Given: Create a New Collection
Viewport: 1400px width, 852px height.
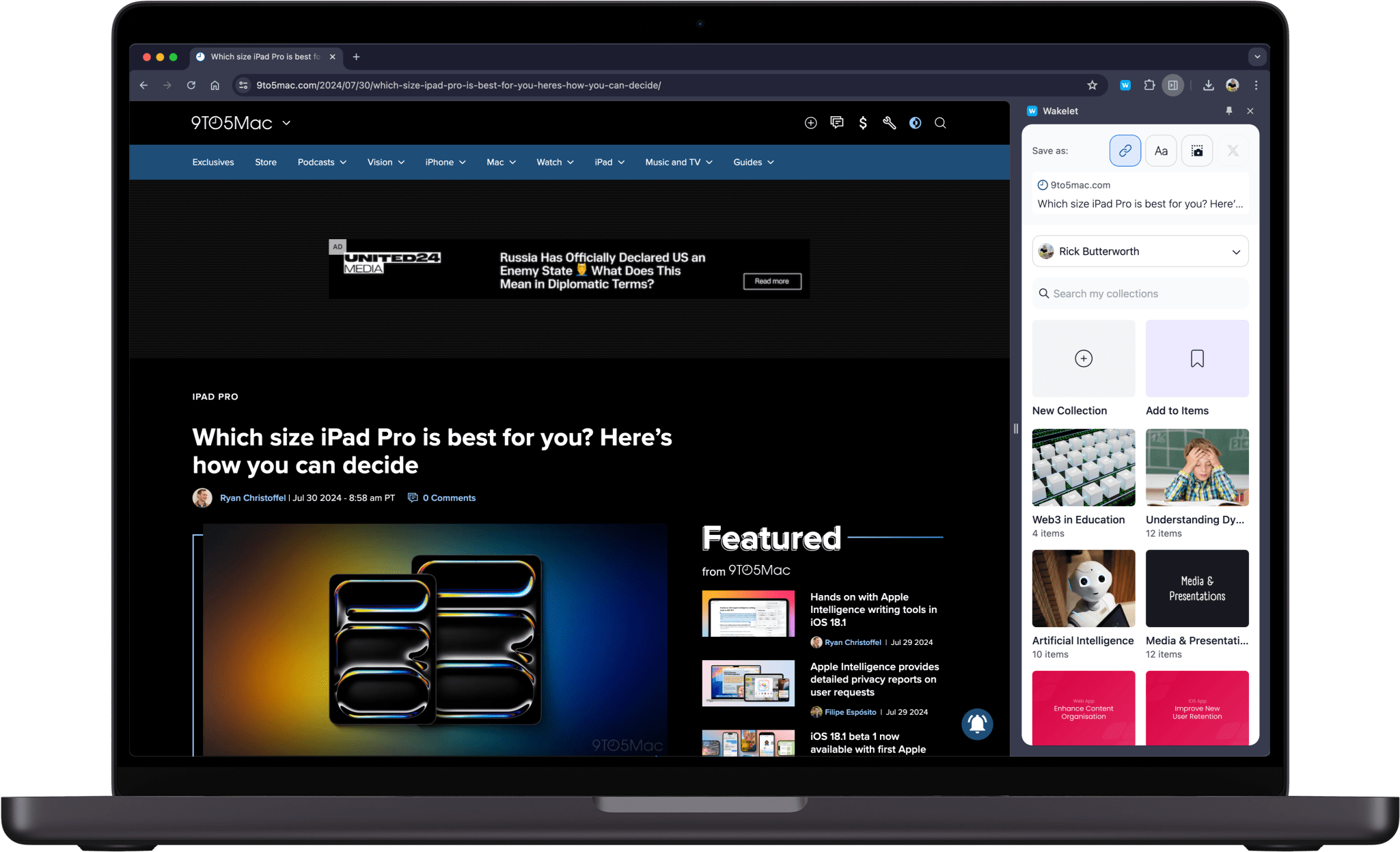Looking at the screenshot, I should click(1084, 368).
